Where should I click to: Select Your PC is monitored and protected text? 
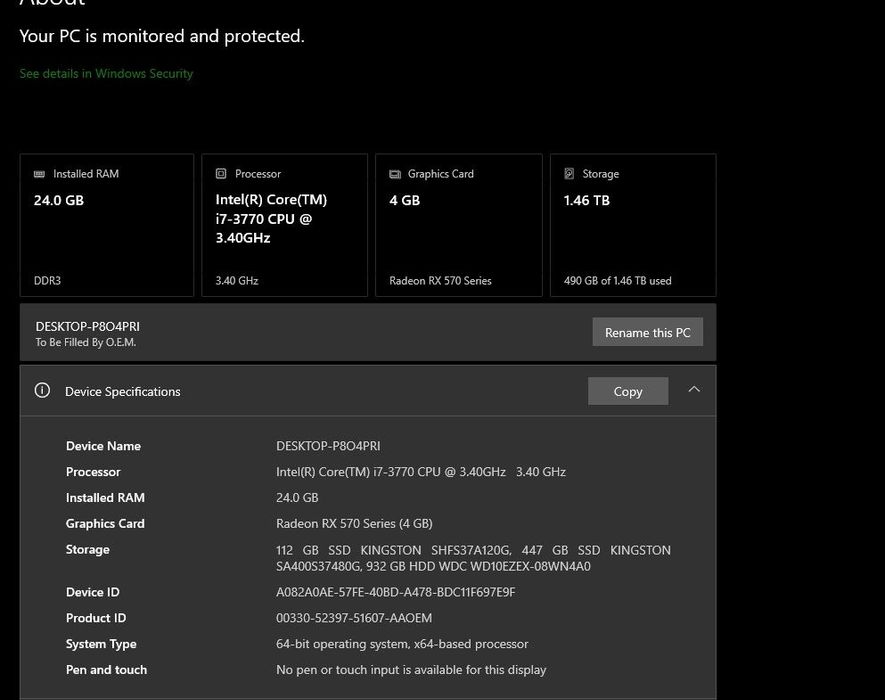(161, 36)
